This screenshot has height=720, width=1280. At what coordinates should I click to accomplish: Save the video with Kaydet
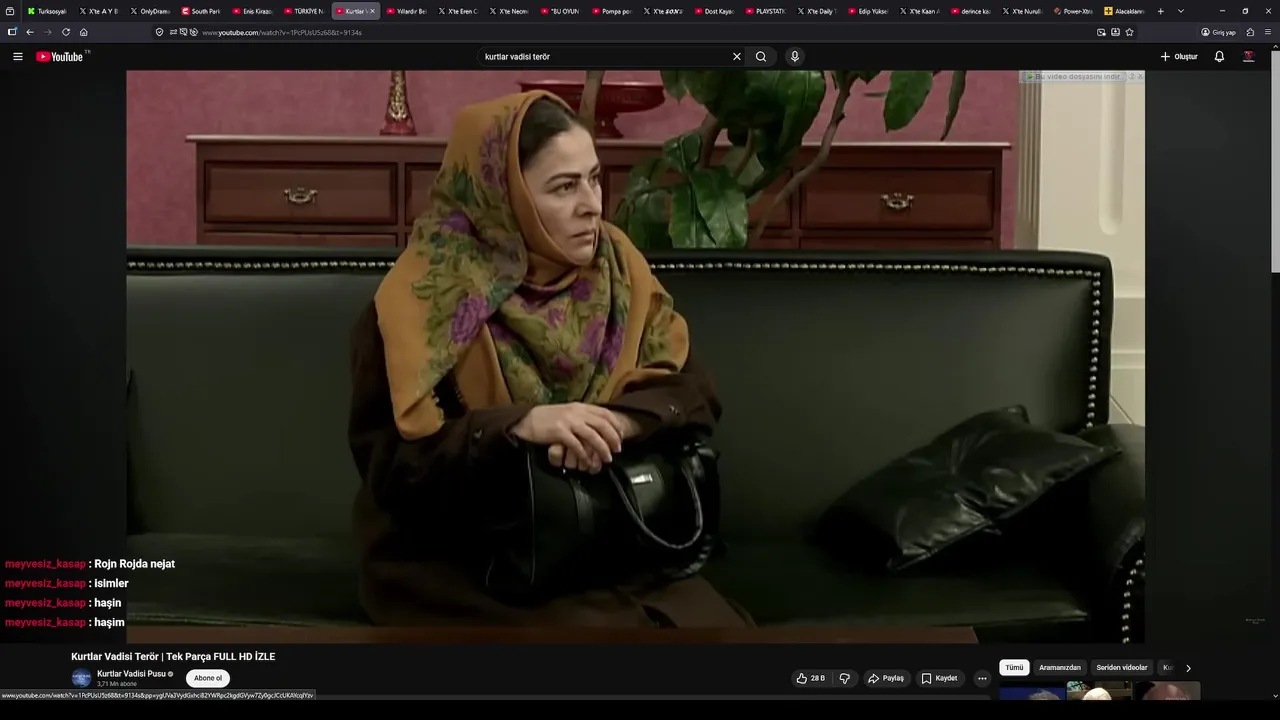pyautogui.click(x=940, y=678)
